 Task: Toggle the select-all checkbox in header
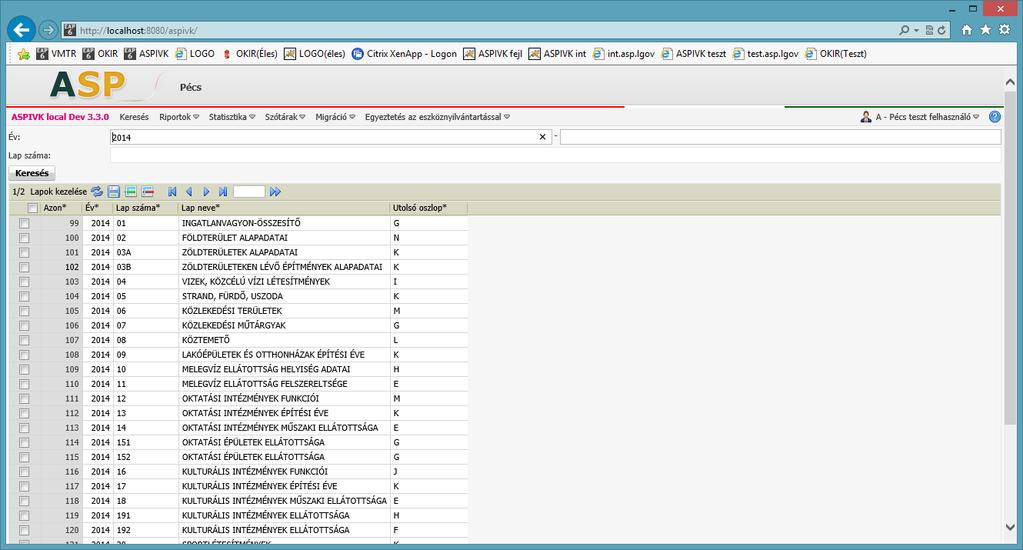click(32, 208)
